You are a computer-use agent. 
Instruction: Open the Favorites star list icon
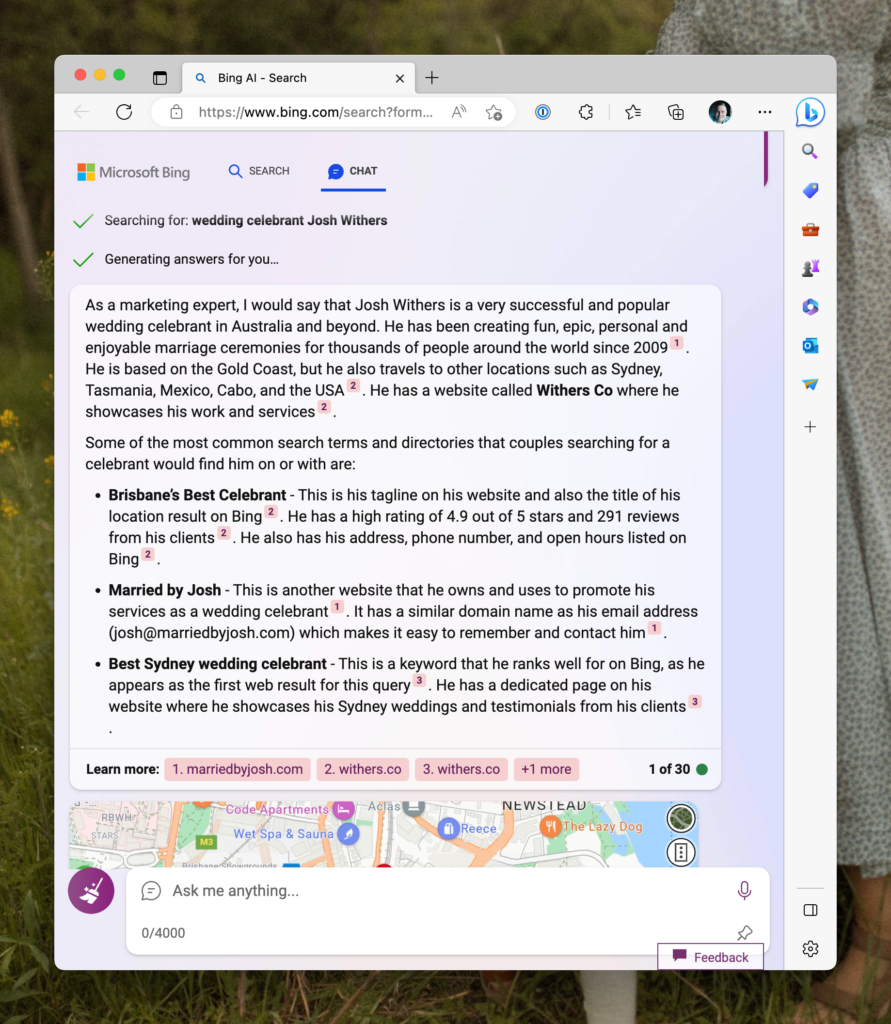[x=632, y=112]
